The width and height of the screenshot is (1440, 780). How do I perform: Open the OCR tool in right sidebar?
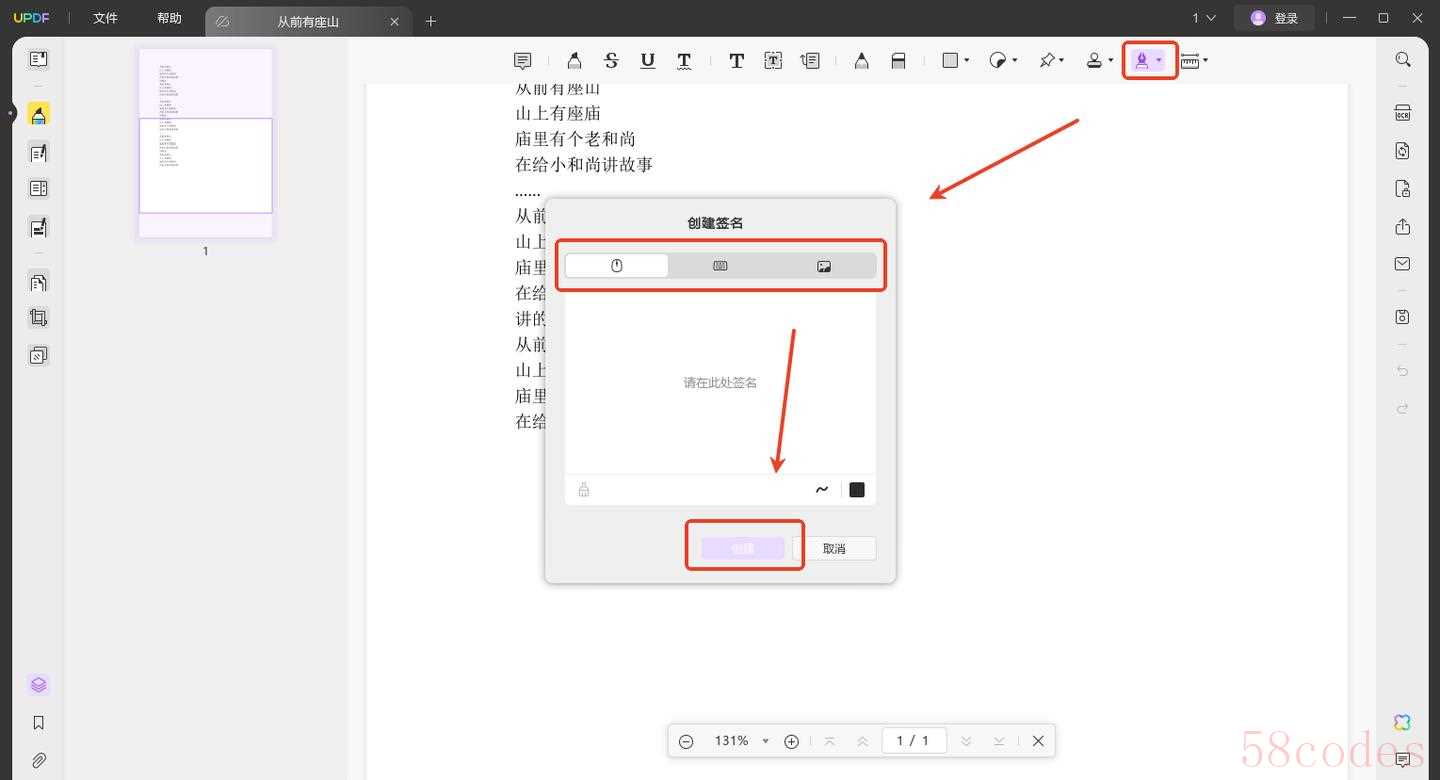coord(1402,113)
